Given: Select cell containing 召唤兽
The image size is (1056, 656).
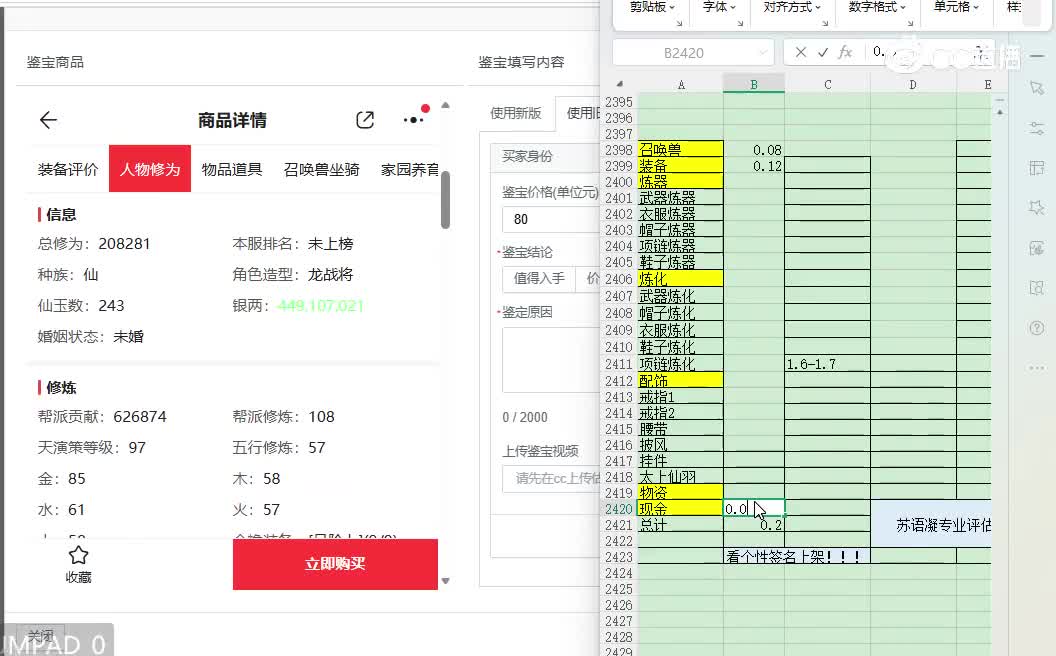Looking at the screenshot, I should 681,150.
